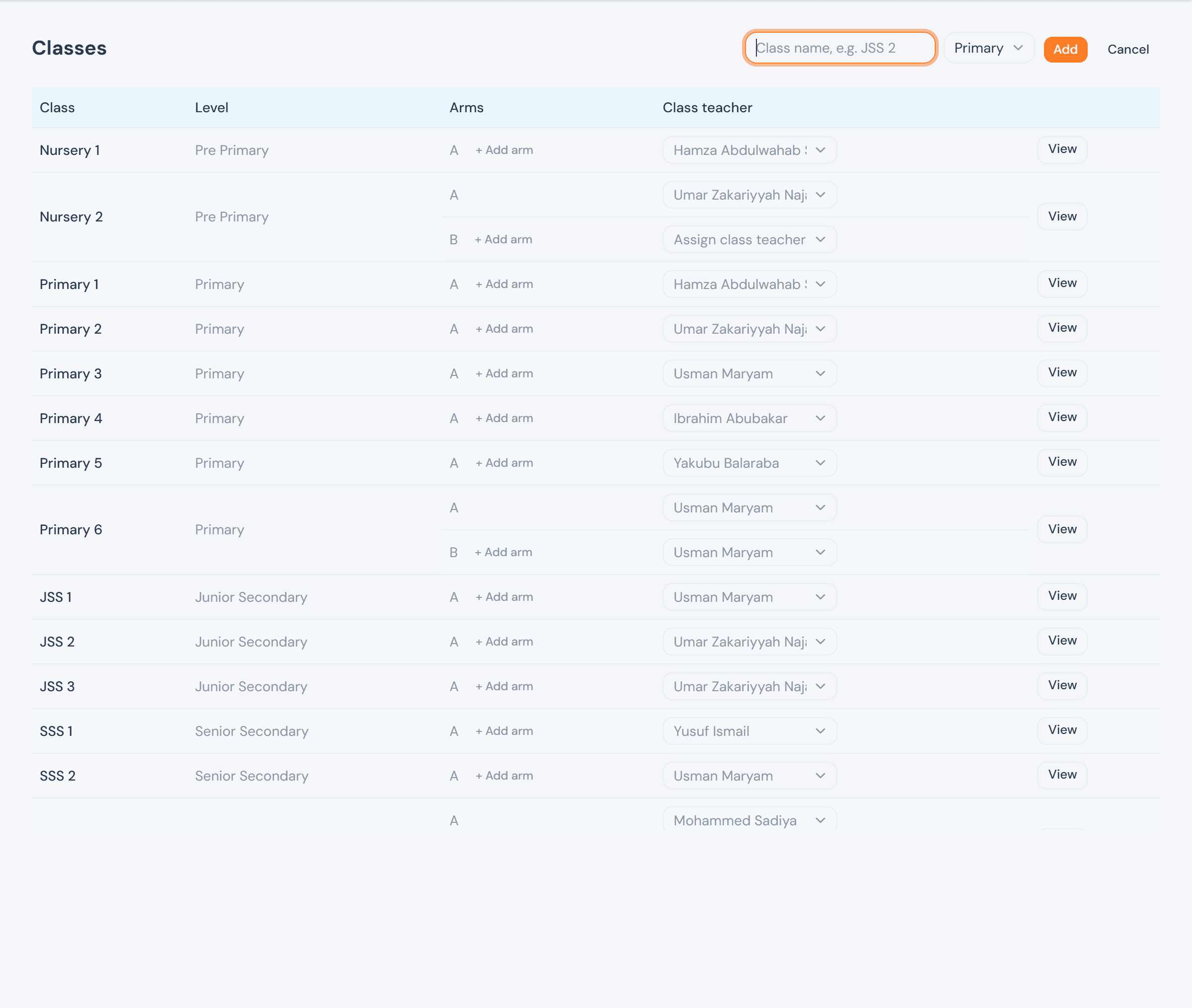Open JSS 3 class teacher dropdown
The width and height of the screenshot is (1192, 1008).
pyautogui.click(x=749, y=686)
